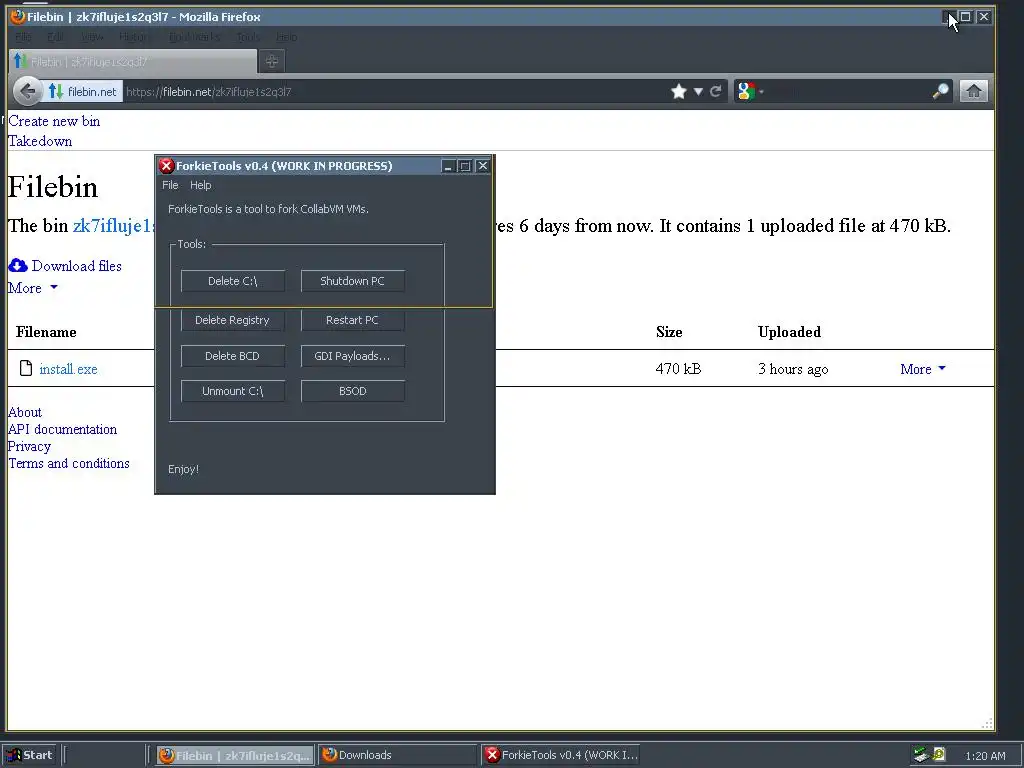Click the filebin.net site identity badge
This screenshot has height=768, width=1024.
[x=83, y=92]
